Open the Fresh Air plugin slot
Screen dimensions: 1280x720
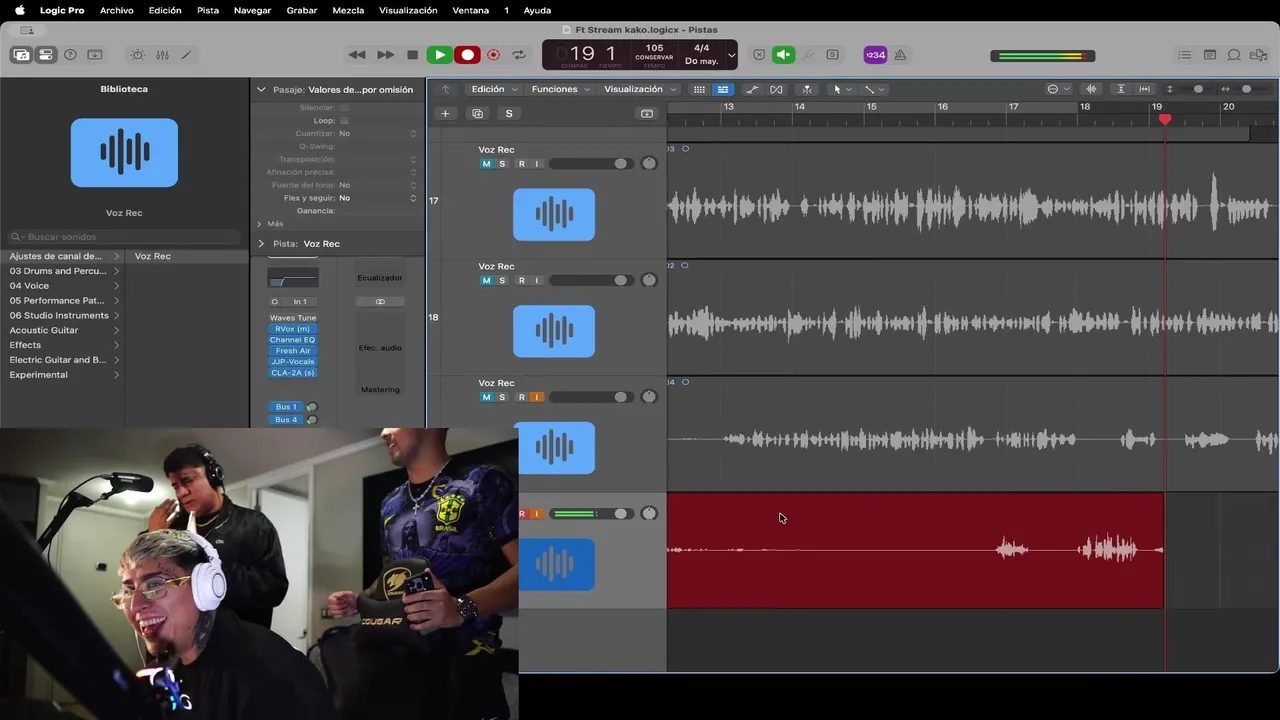293,351
